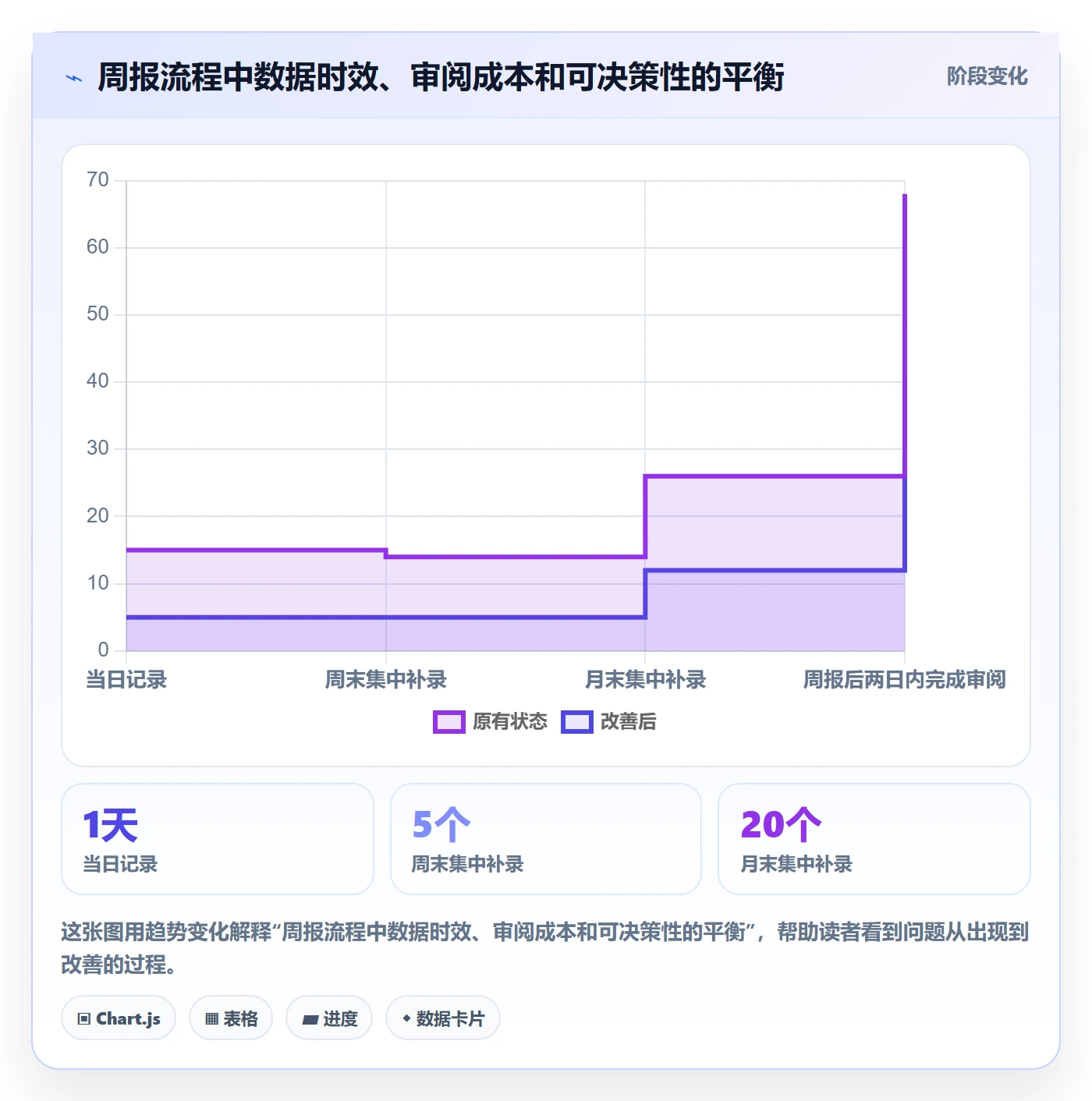Screen dimensions: 1092x1101
Task: Click the 周报后两日内完成审阅 x-axis label
Action: (905, 680)
